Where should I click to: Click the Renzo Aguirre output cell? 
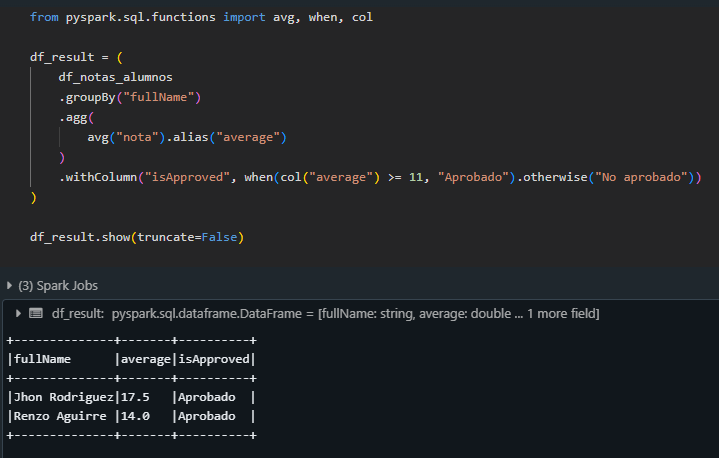[60, 416]
